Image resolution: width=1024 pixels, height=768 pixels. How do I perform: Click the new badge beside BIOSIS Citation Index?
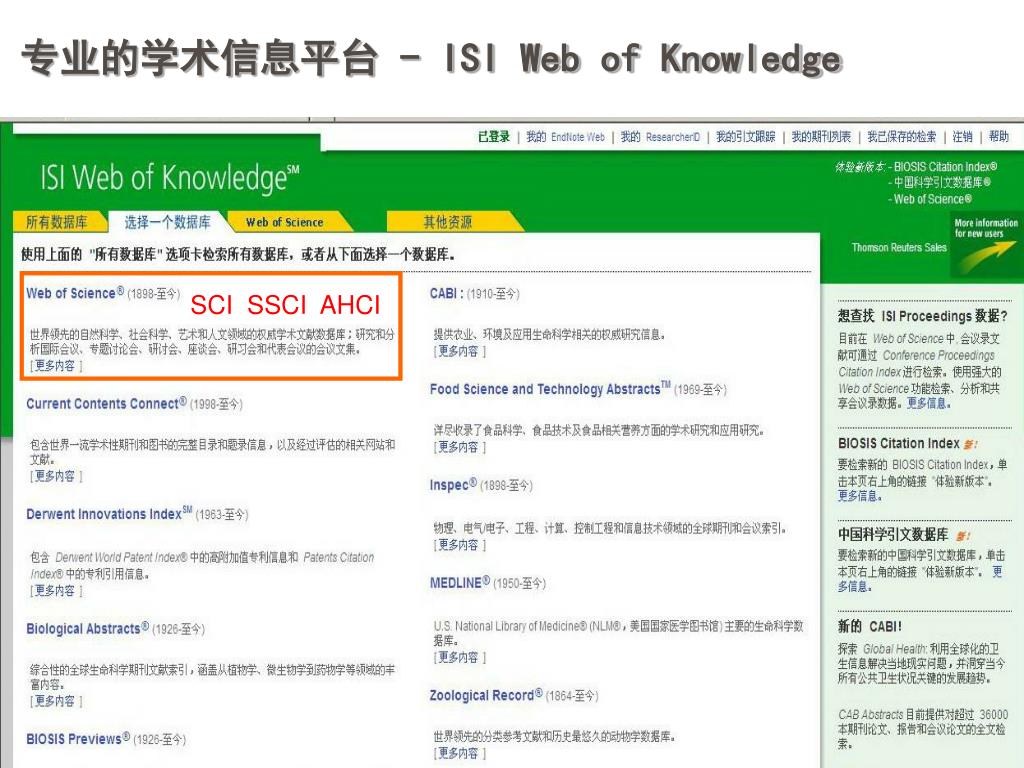coord(970,444)
